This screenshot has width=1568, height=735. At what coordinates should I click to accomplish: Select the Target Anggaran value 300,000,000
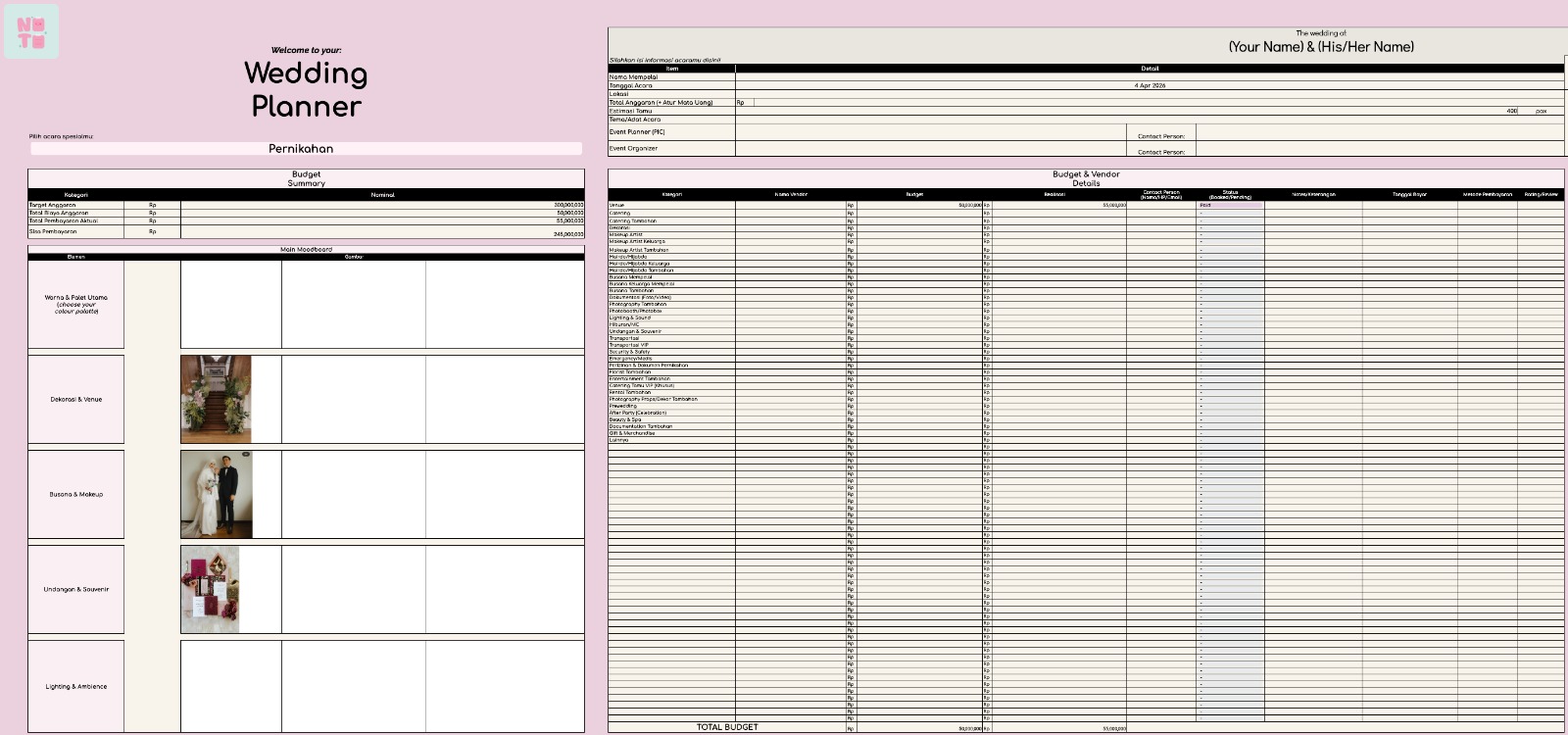(382, 205)
